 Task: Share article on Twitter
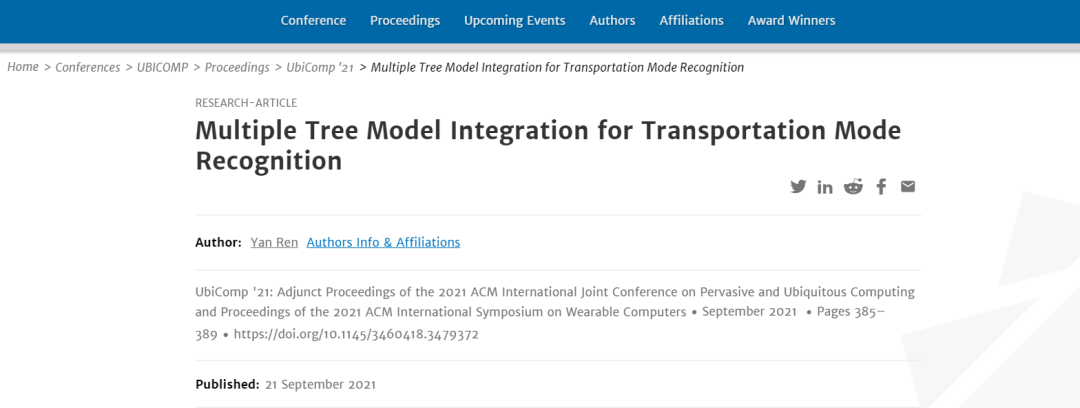tap(798, 186)
